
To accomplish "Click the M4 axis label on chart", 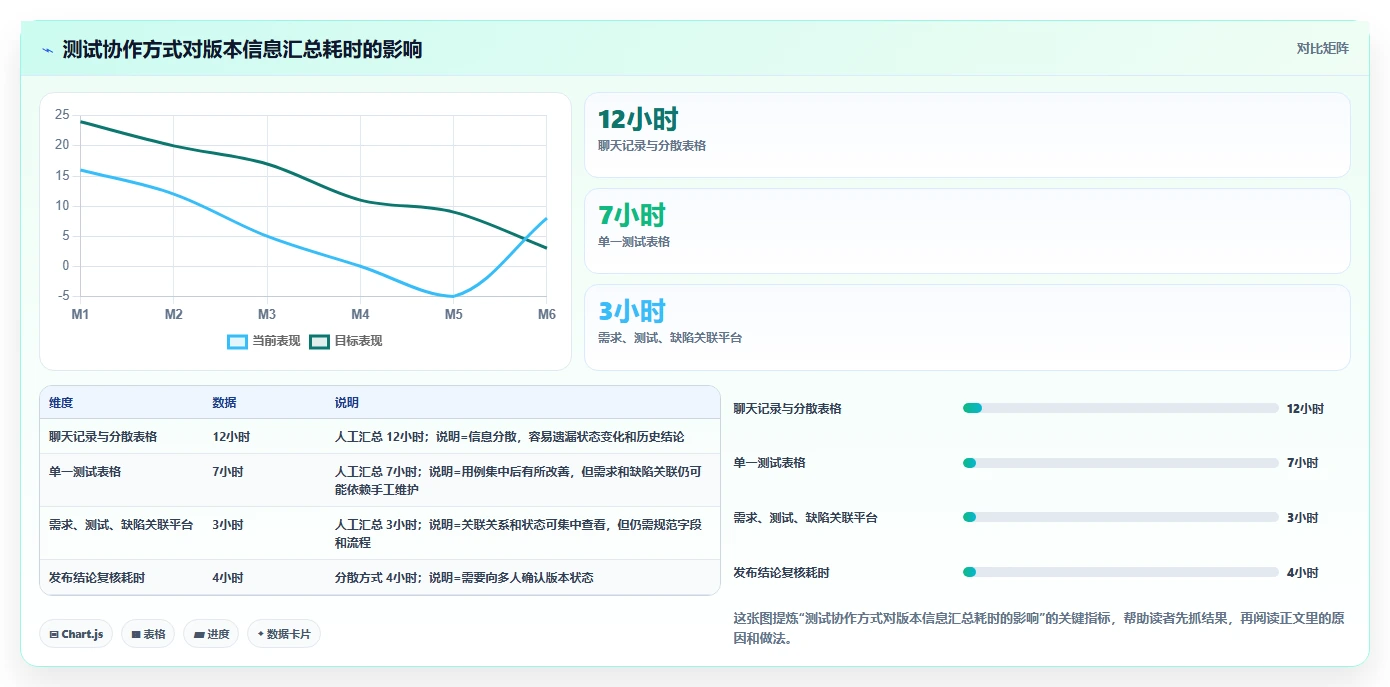I will pyautogui.click(x=360, y=315).
